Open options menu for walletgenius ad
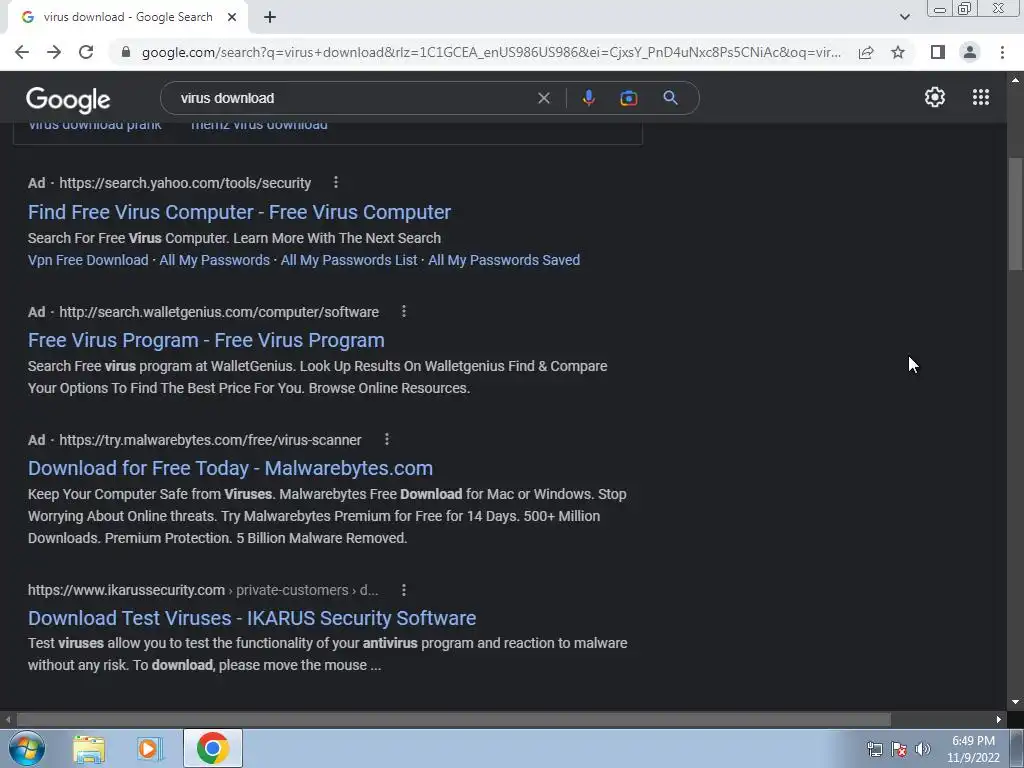Screen dimensions: 1024x768 pyautogui.click(x=404, y=312)
